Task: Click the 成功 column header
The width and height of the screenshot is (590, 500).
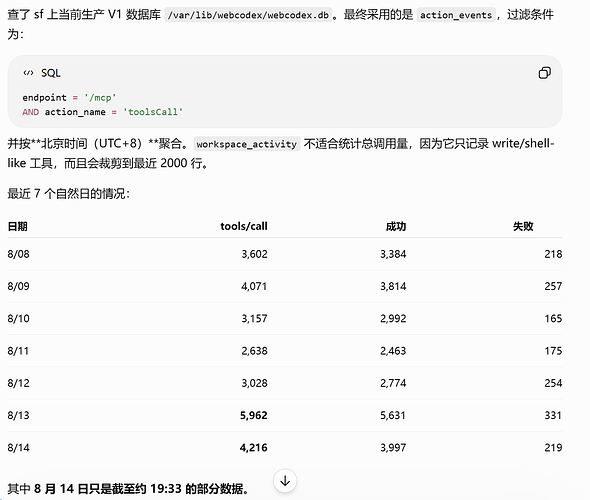Action: pos(396,226)
